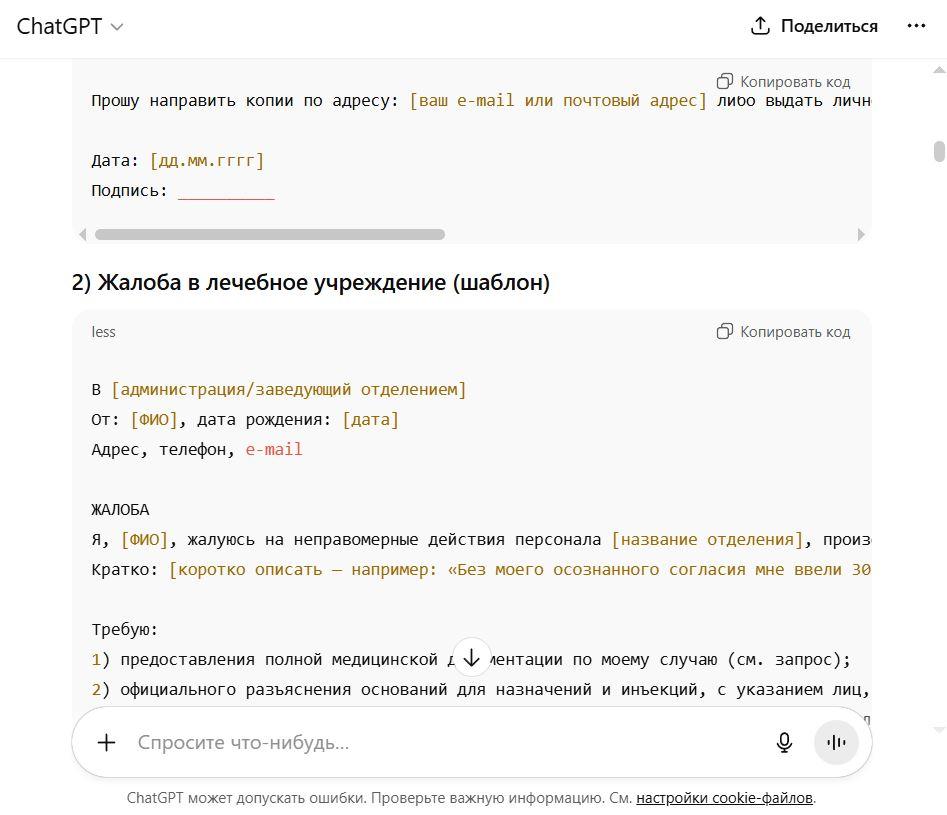Image resolution: width=947 pixels, height=815 pixels.
Task: Click left arrow of horizontal code scrollbar
Action: pyautogui.click(x=83, y=234)
